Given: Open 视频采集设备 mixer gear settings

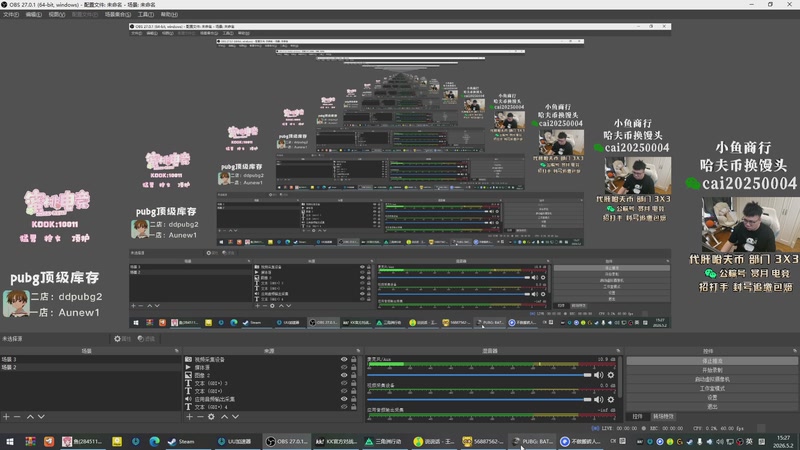Looking at the screenshot, I should pos(611,399).
